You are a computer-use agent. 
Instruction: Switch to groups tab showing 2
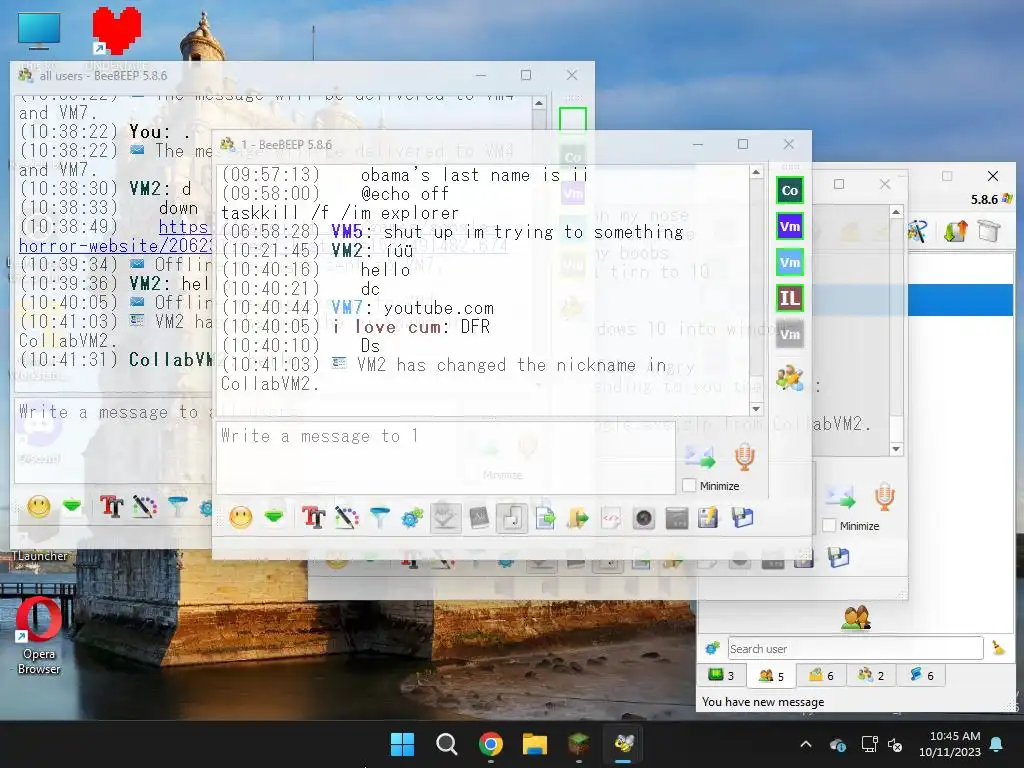coord(871,675)
